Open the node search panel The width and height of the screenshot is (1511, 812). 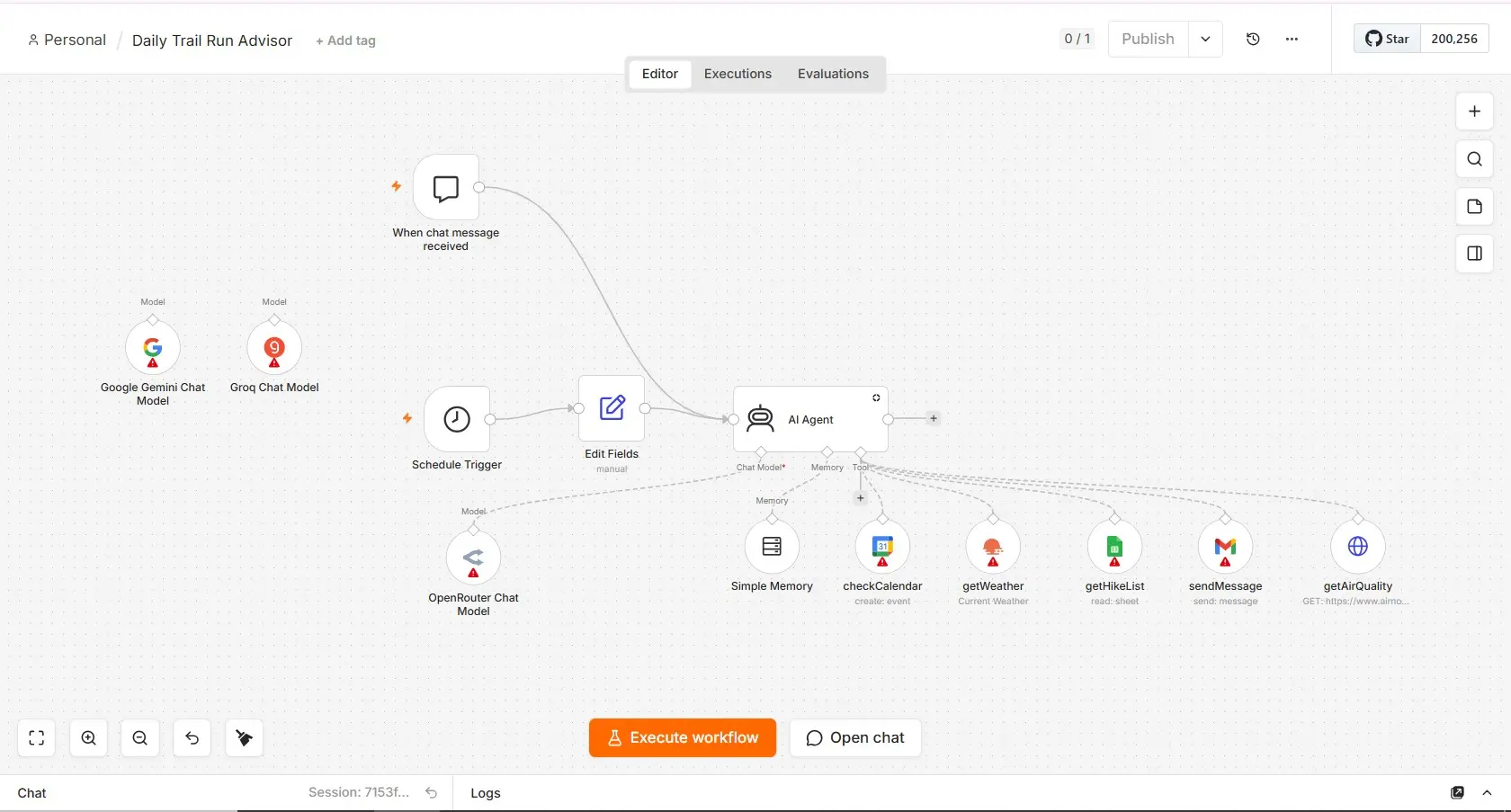coord(1474,159)
